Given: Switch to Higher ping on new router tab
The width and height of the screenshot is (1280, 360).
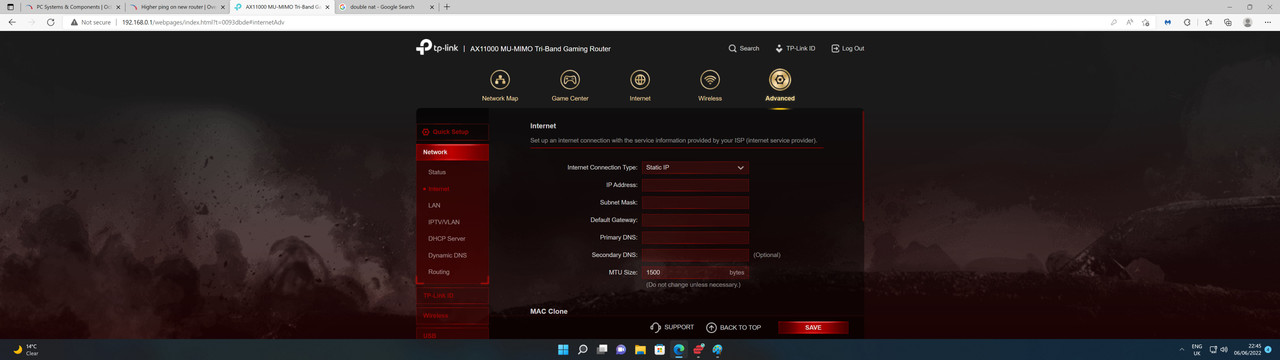Looking at the screenshot, I should click(x=177, y=7).
